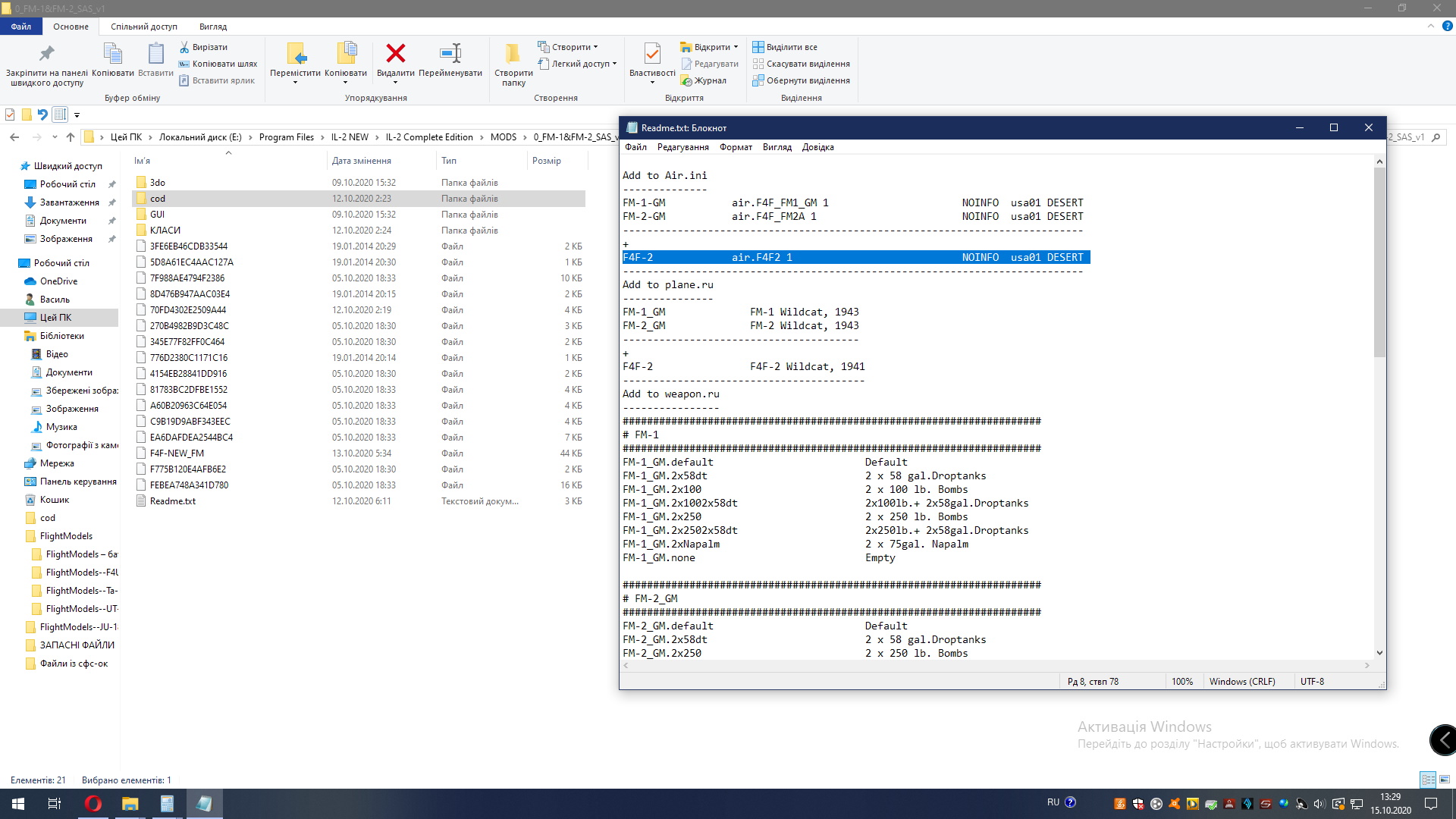
Task: Open the Readme.txt file in list
Action: coord(173,501)
